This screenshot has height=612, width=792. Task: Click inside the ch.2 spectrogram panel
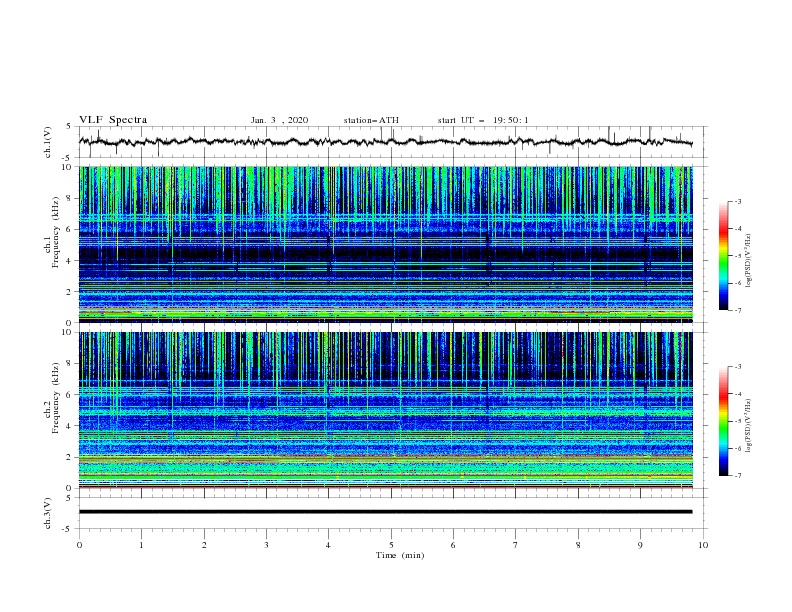point(385,410)
